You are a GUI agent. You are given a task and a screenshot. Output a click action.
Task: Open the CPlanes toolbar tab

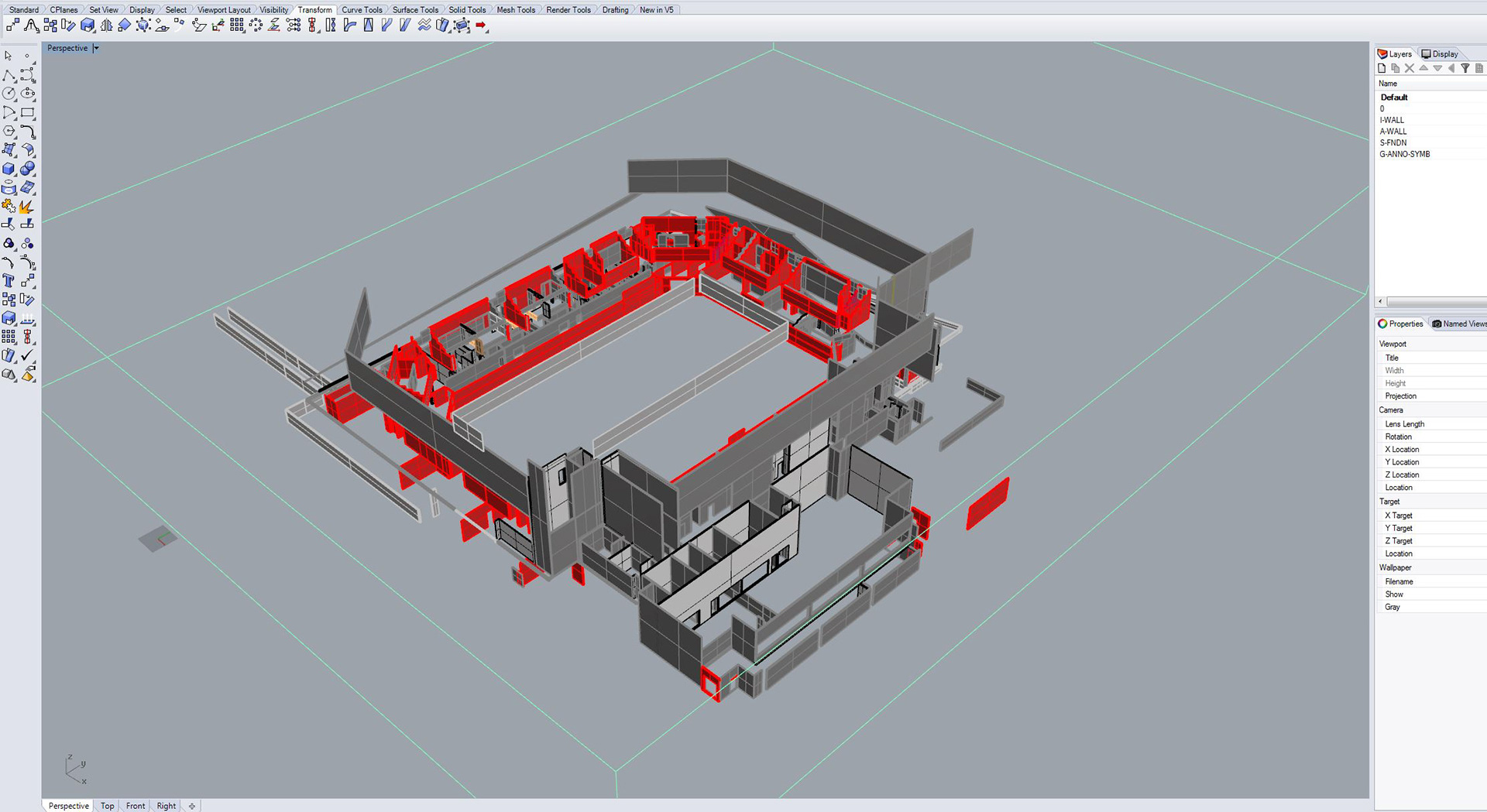(64, 10)
